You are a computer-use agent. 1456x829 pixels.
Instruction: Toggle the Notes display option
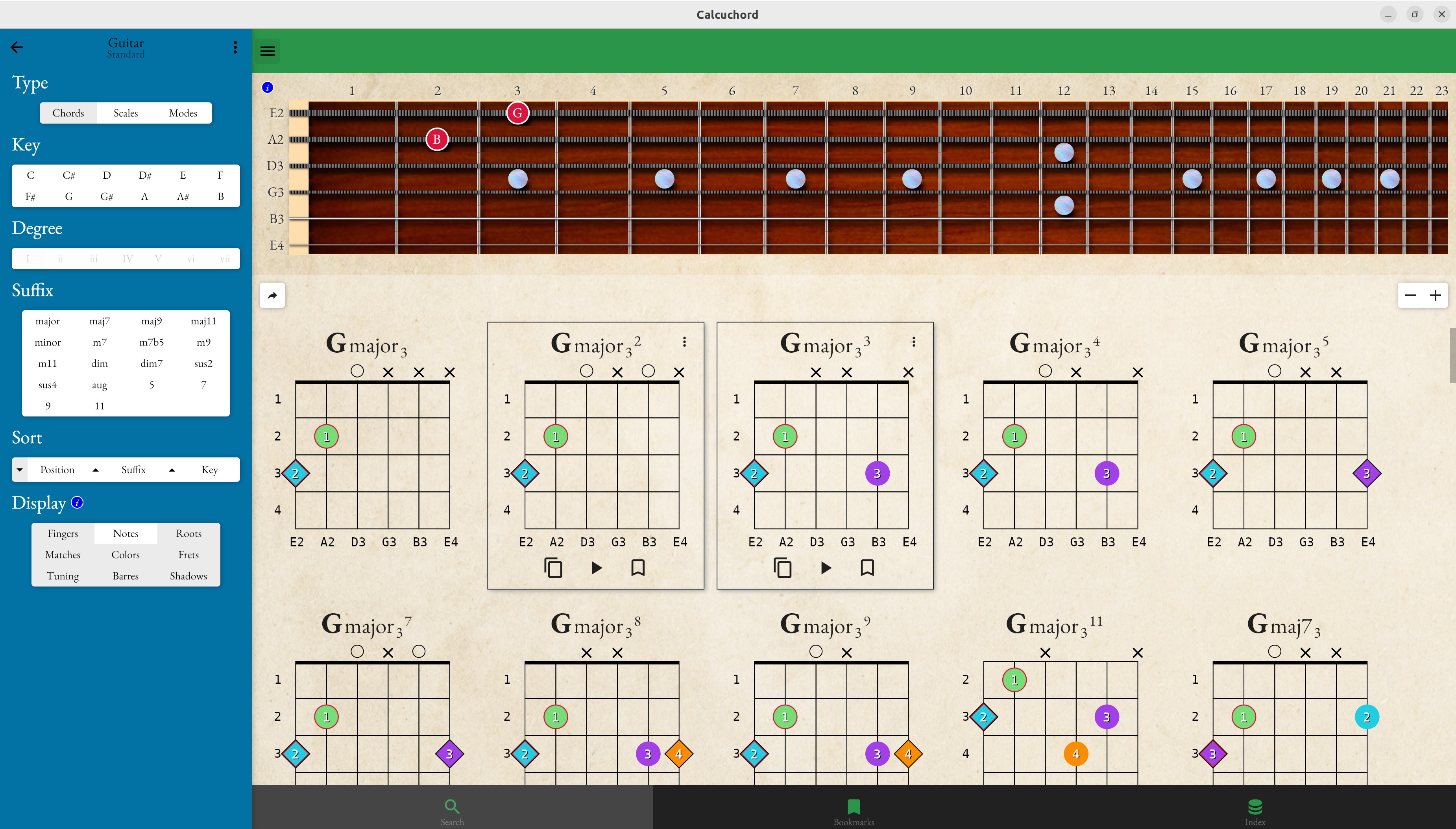(x=125, y=533)
